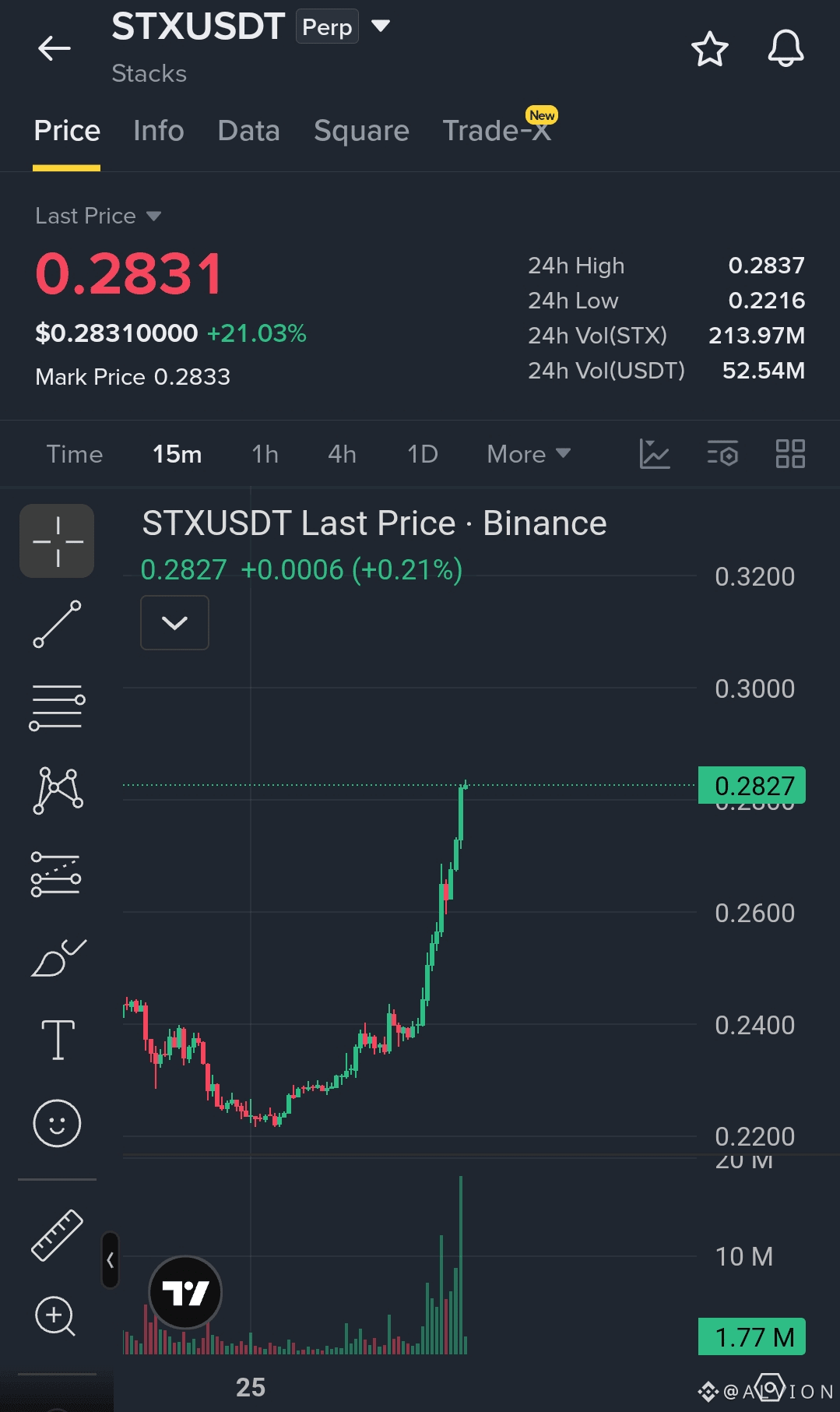840x1412 pixels.
Task: Click the 0.2827 price axis label
Action: [752, 786]
